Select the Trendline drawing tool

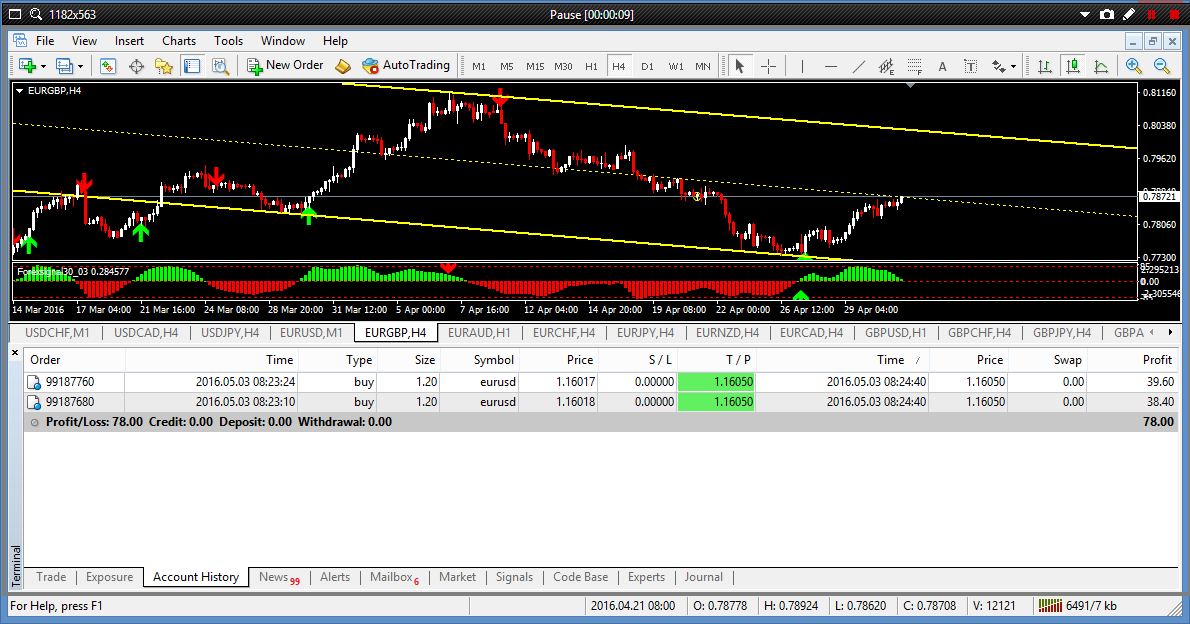[858, 66]
